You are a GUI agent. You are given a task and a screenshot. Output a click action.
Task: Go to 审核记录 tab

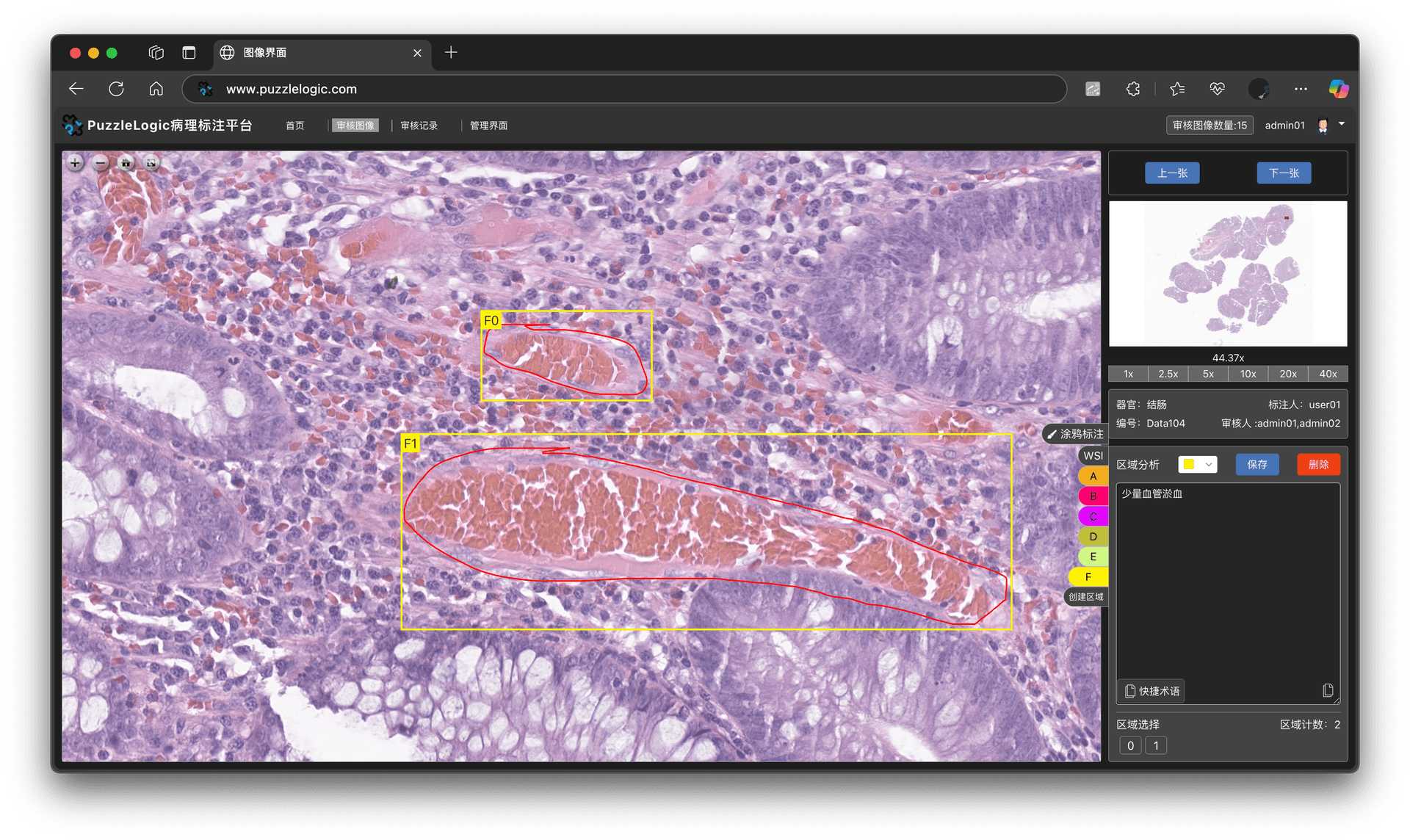pyautogui.click(x=419, y=126)
